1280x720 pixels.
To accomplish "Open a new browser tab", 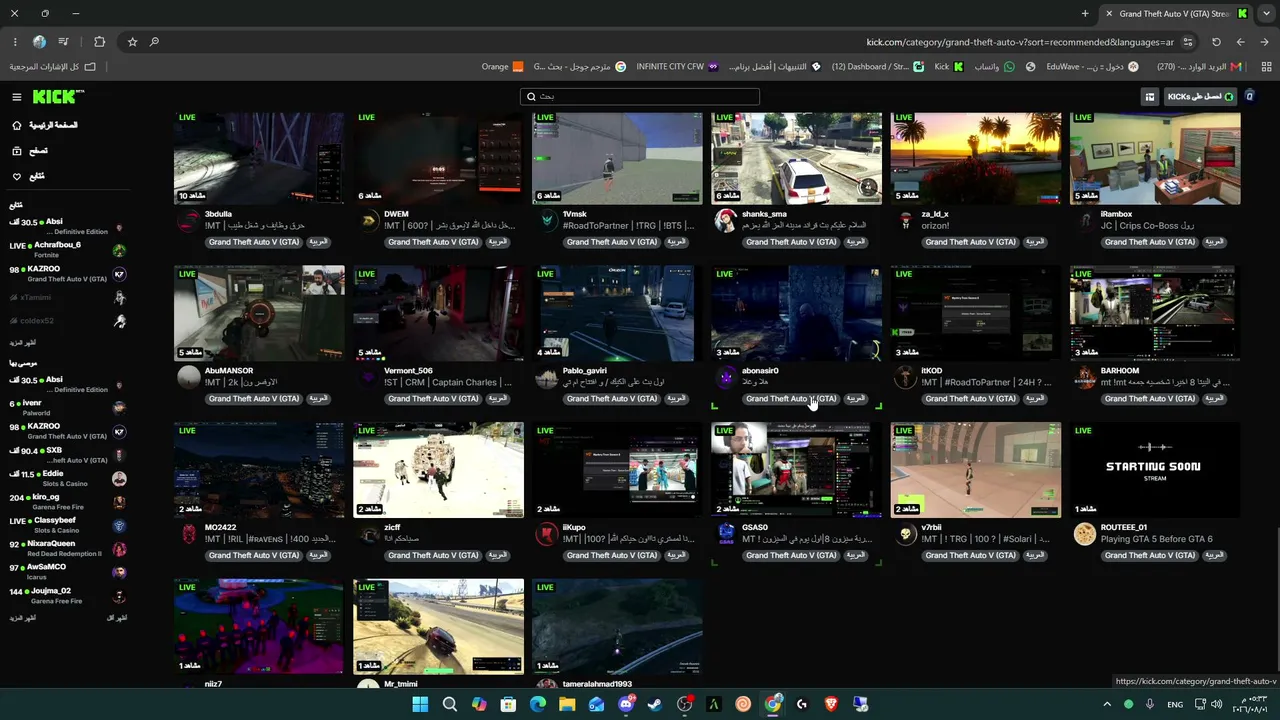I will (x=1085, y=13).
